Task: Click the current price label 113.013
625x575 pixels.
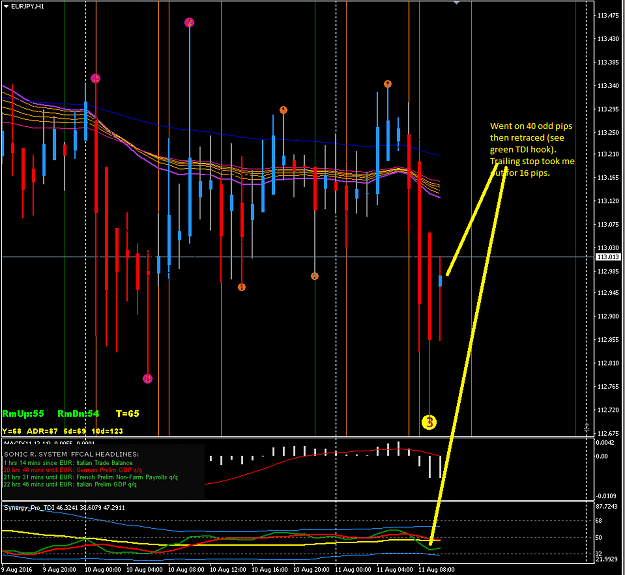Action: 608,257
